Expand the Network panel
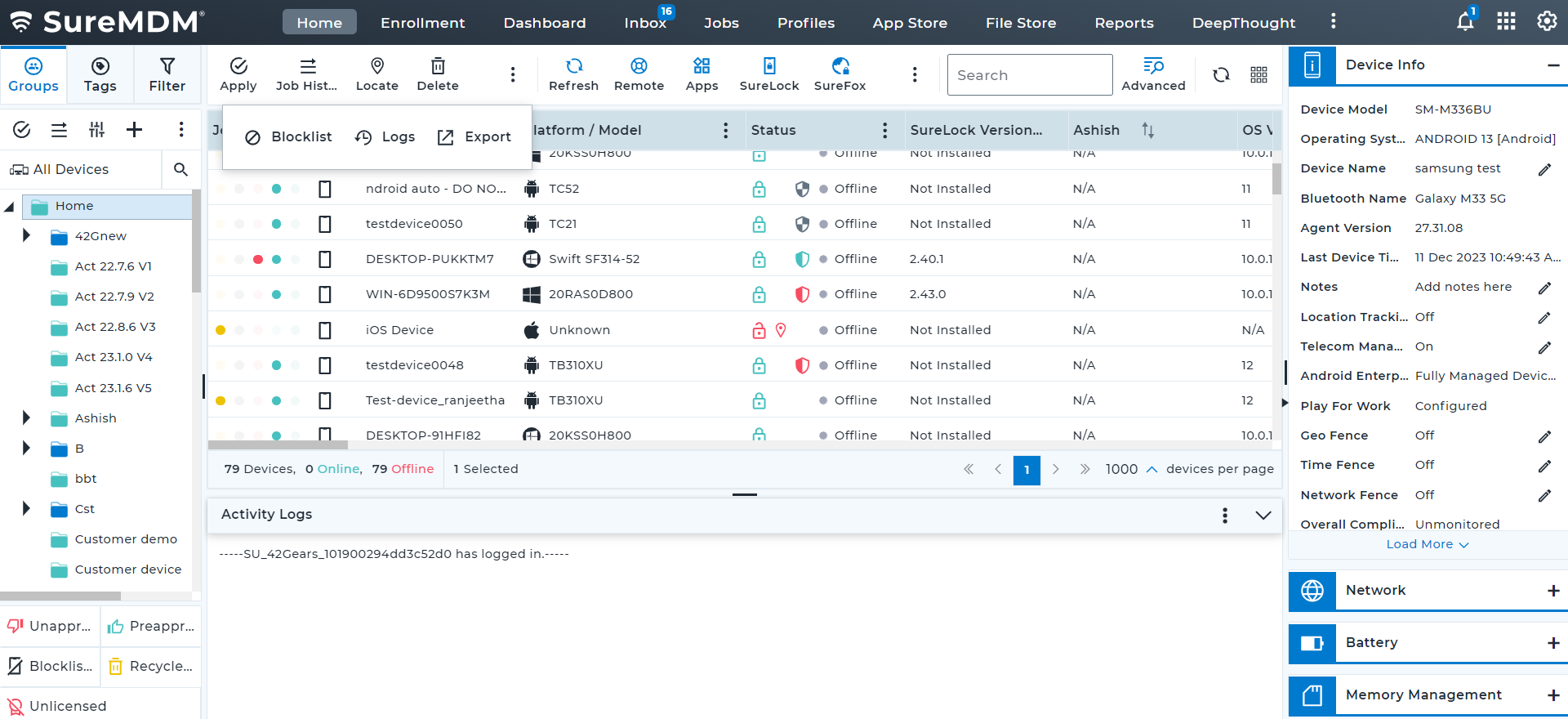Viewport: 1568px width, 719px height. [x=1553, y=591]
